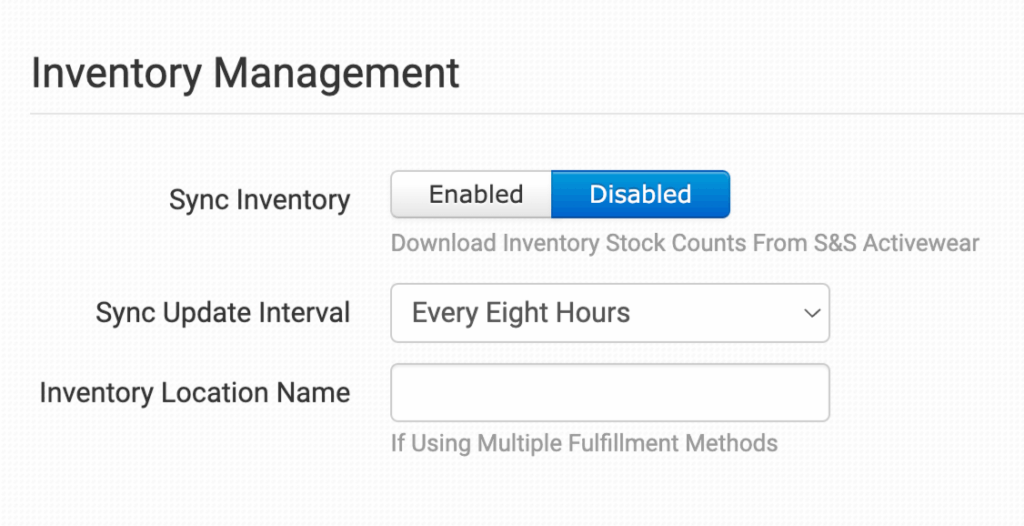Click the Download Inventory Stock Counts help text

[x=684, y=243]
